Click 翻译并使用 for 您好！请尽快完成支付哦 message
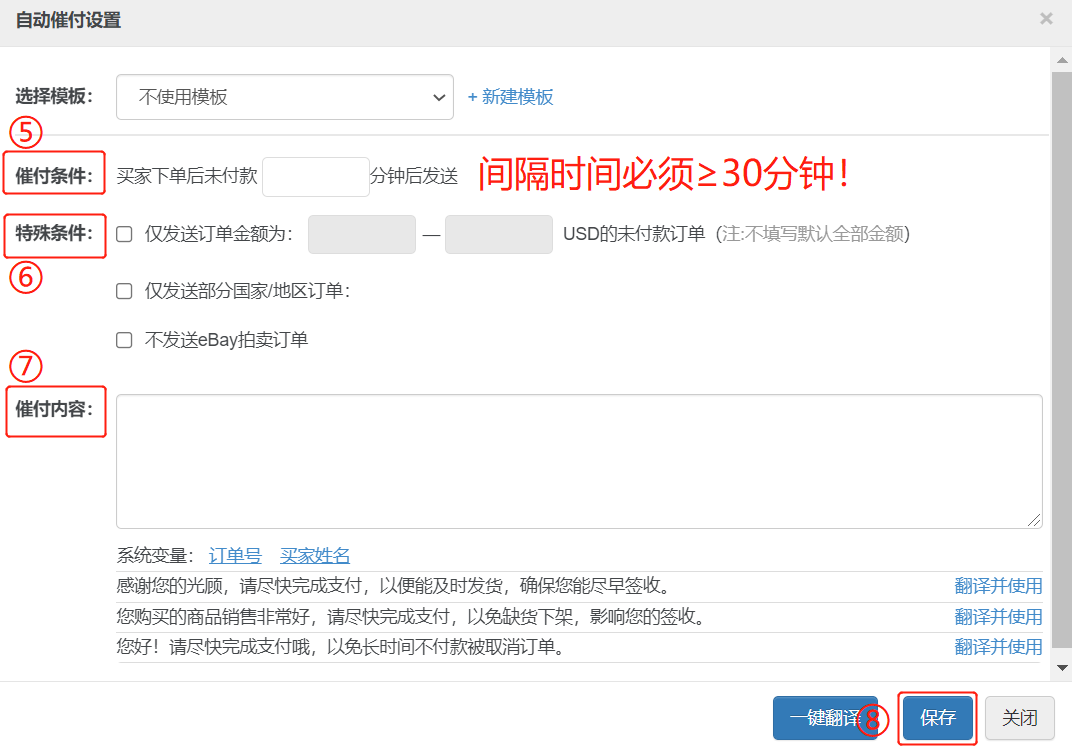Viewport: 1072px width, 749px height. pos(998,646)
